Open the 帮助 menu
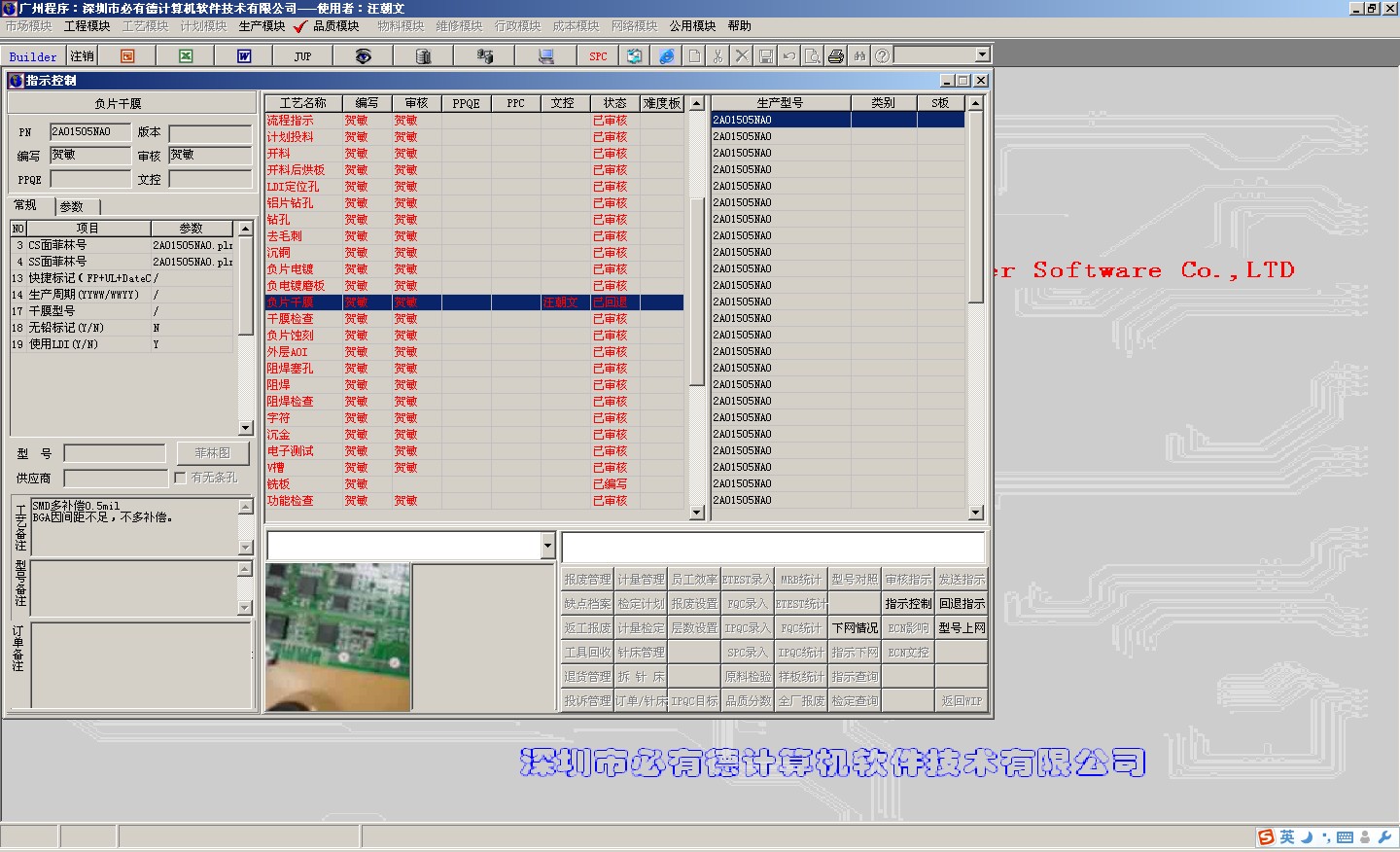The image size is (1400, 852). [x=739, y=26]
